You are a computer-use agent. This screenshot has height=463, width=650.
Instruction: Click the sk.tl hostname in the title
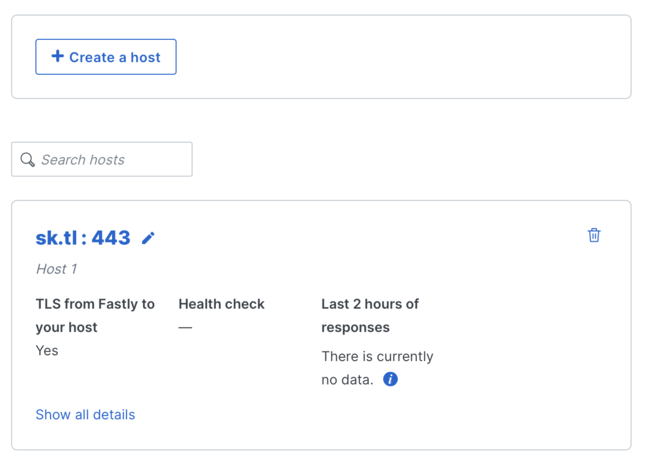[57, 238]
